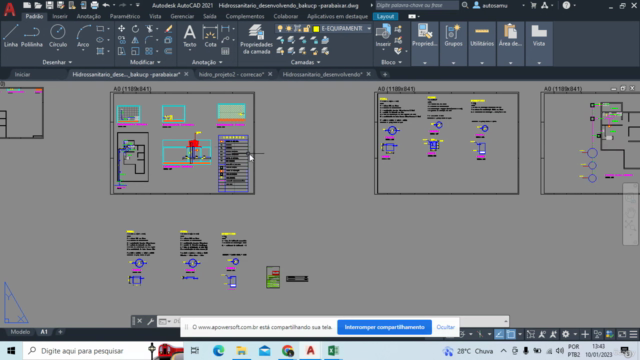Add a new drawing tab with plus
This screenshot has width=640, height=360.
point(384,74)
